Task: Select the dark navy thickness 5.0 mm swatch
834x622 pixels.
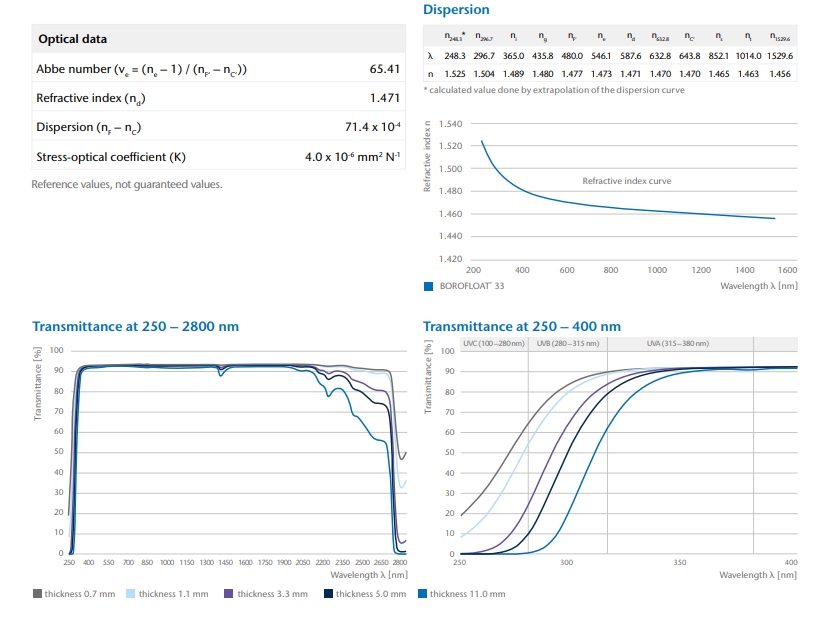Action: point(328,594)
